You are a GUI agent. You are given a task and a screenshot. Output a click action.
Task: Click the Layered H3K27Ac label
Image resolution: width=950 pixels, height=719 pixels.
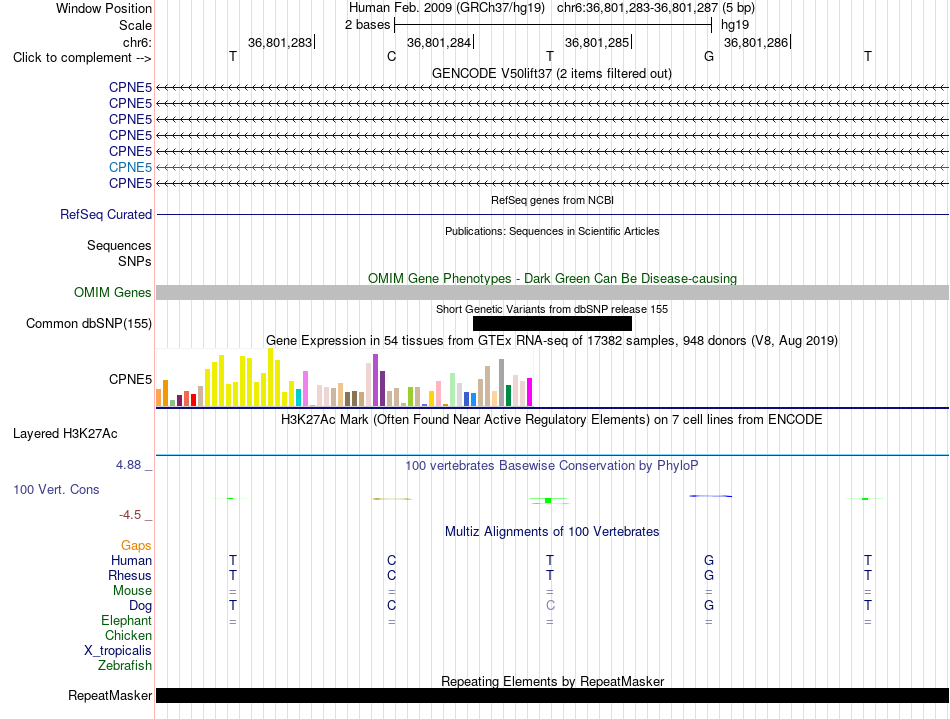click(x=65, y=434)
